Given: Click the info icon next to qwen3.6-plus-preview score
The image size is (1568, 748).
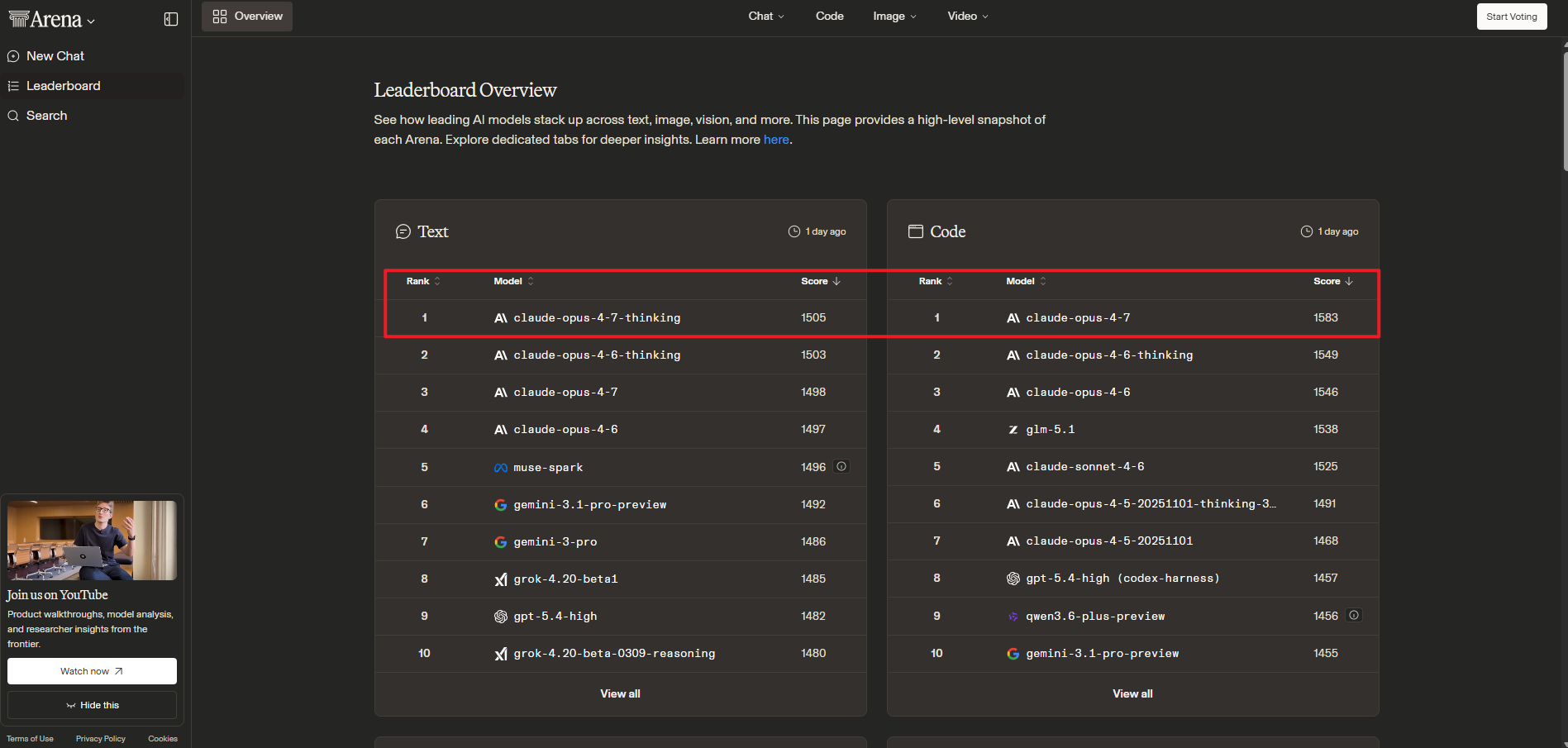Looking at the screenshot, I should tap(1354, 615).
